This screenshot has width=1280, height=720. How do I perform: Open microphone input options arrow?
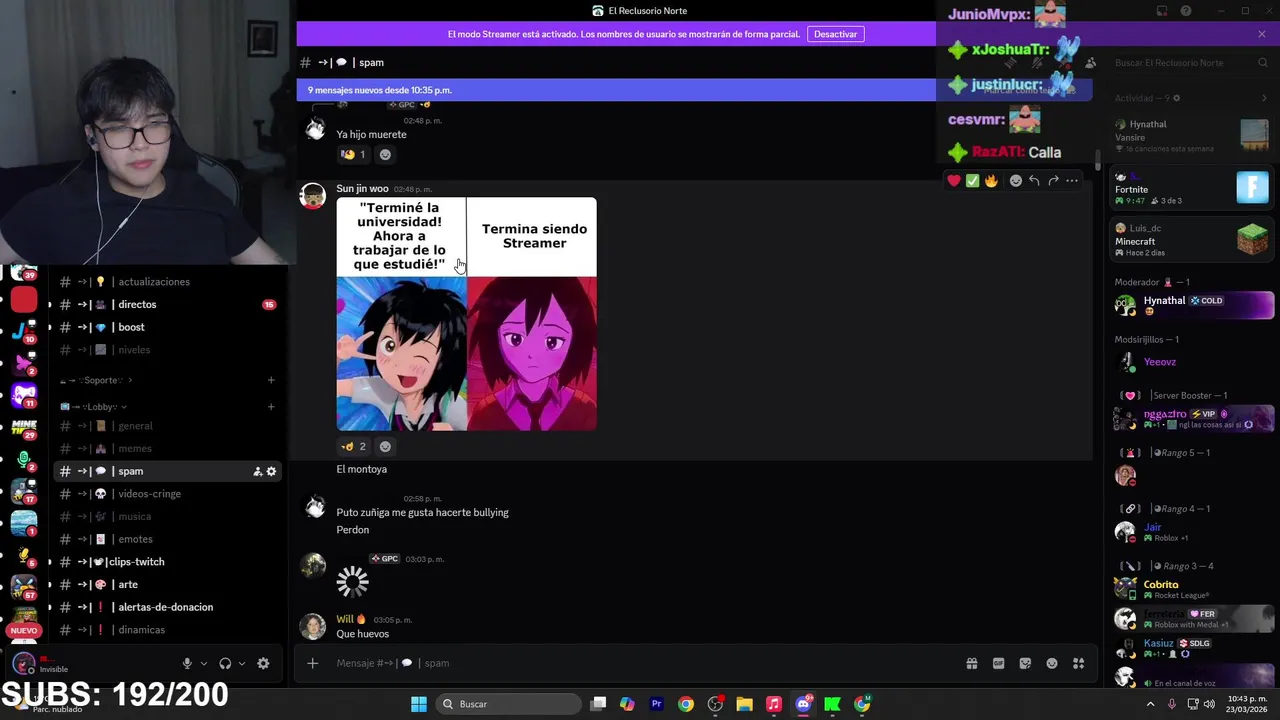203,663
